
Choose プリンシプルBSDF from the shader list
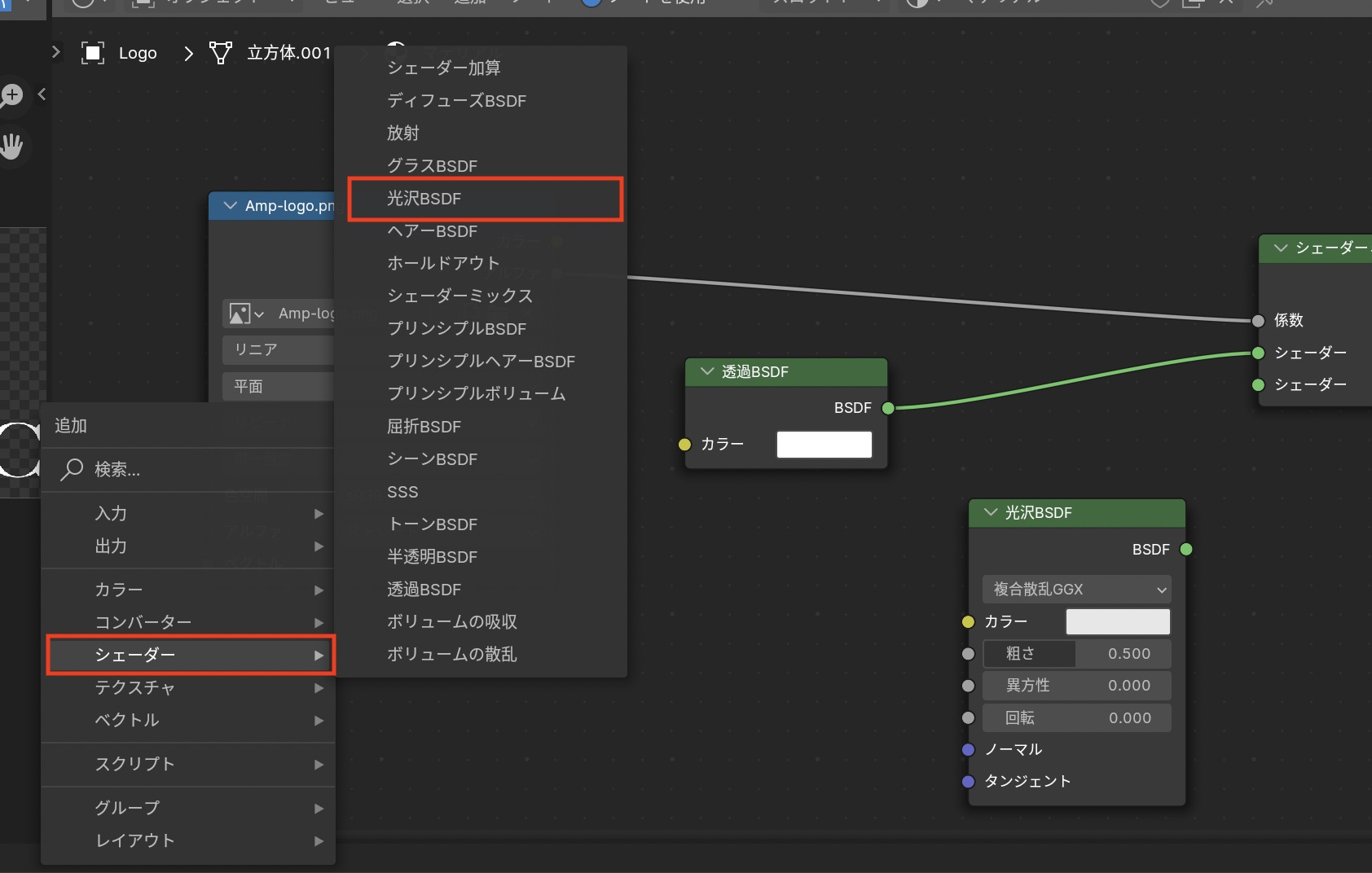[x=456, y=329]
